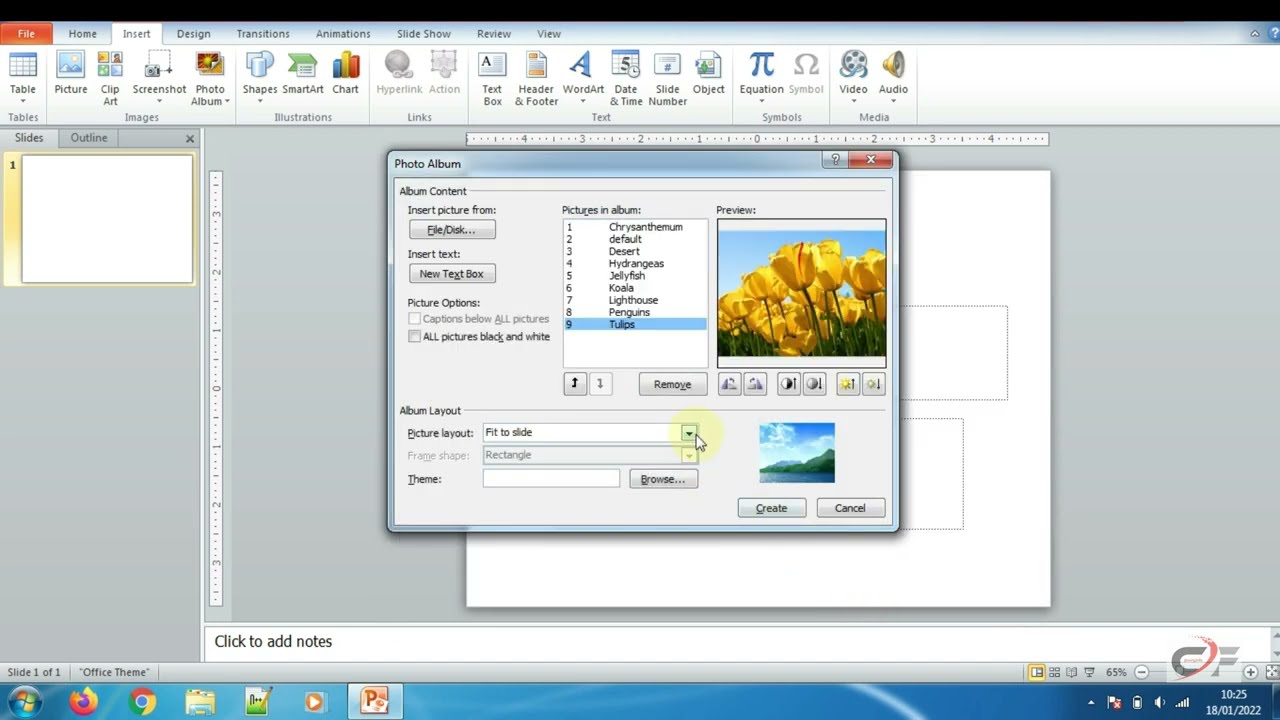This screenshot has width=1280, height=720.
Task: Open Windows Start menu
Action: coord(24,702)
